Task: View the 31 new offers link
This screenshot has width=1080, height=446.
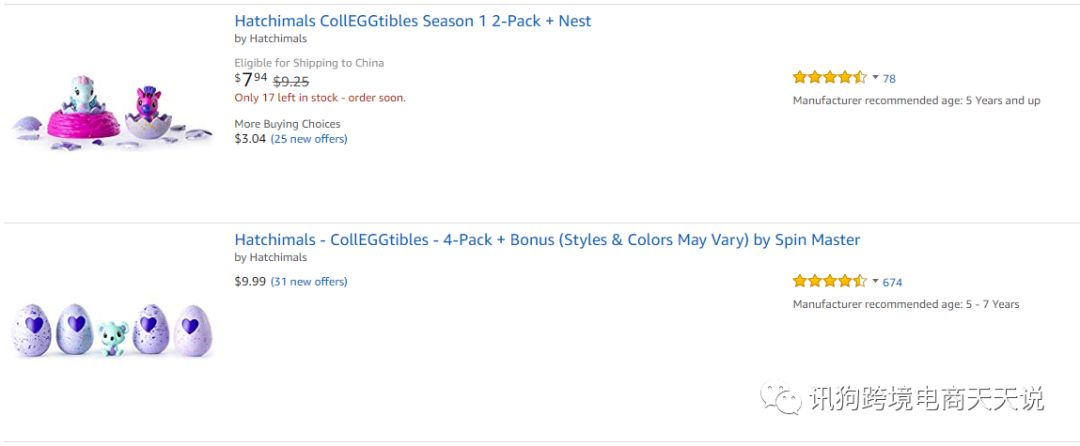Action: 309,282
